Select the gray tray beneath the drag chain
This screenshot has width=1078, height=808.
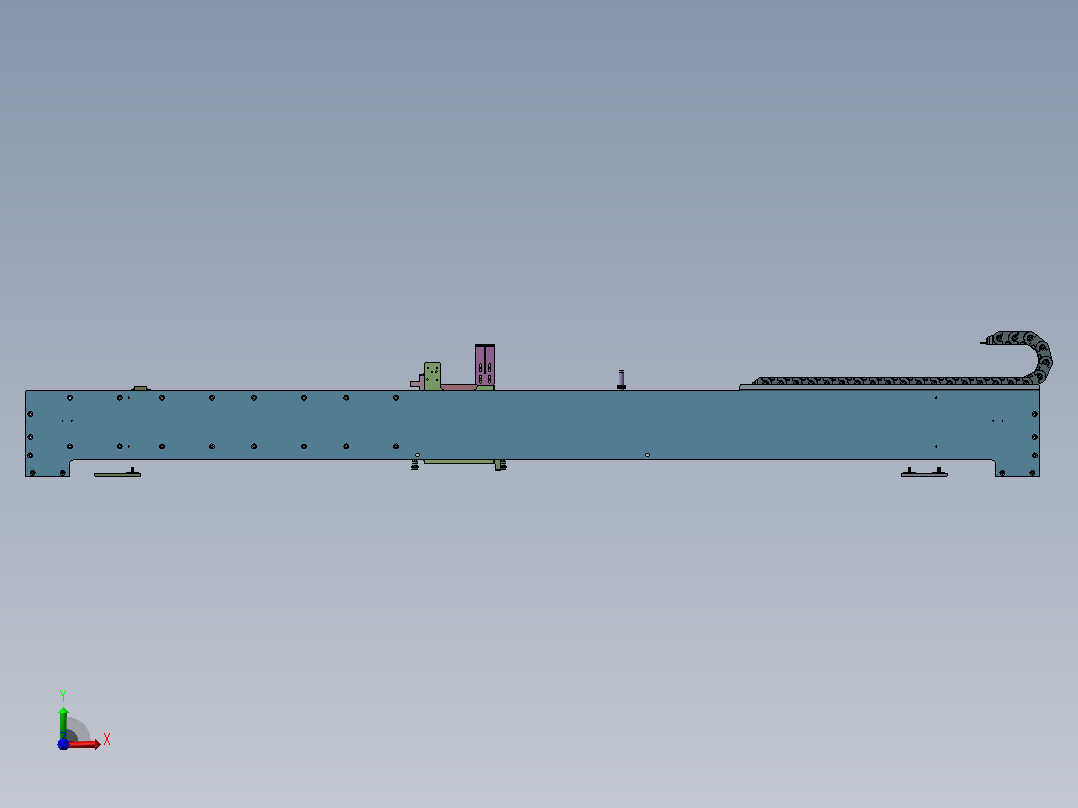tap(889, 387)
